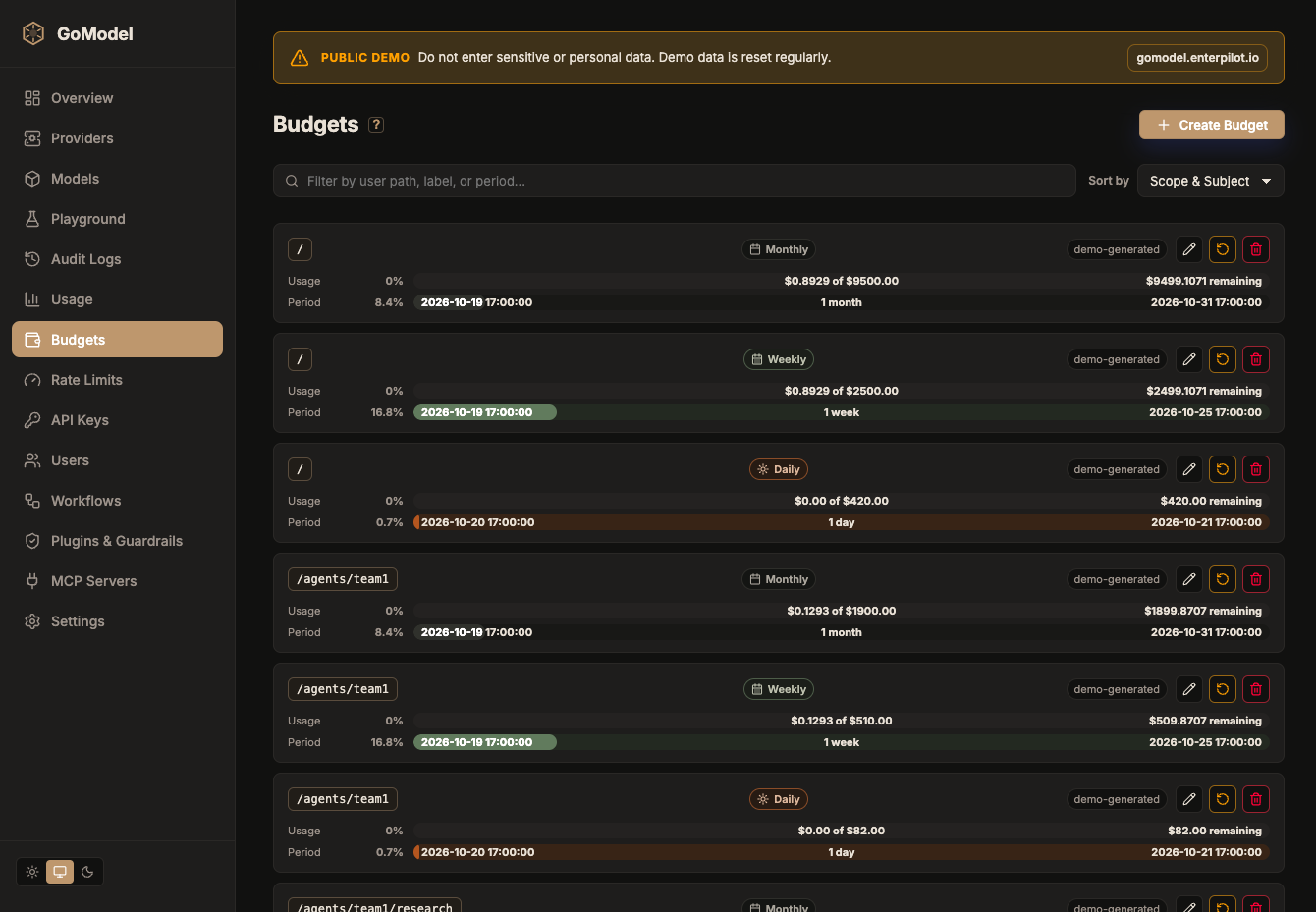Open the Workflows page

[117, 501]
